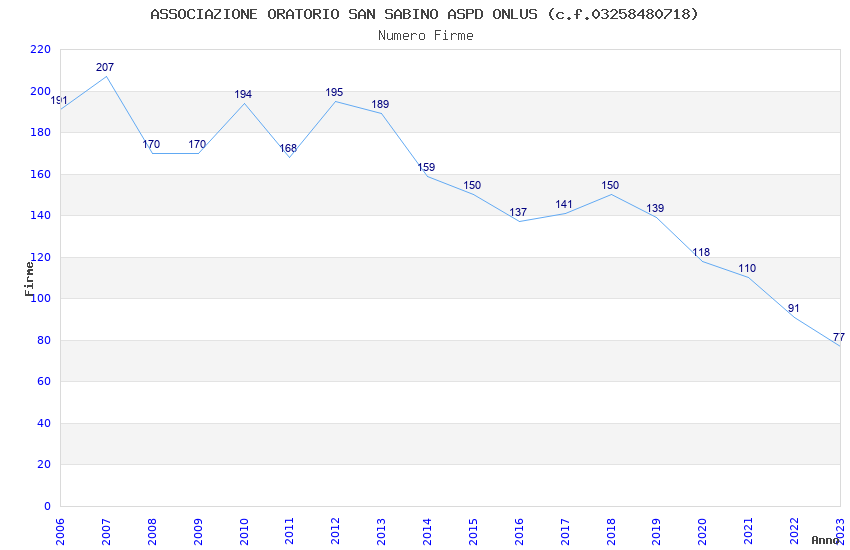Click the y-axis label 0
The image size is (850, 550).
(47, 506)
